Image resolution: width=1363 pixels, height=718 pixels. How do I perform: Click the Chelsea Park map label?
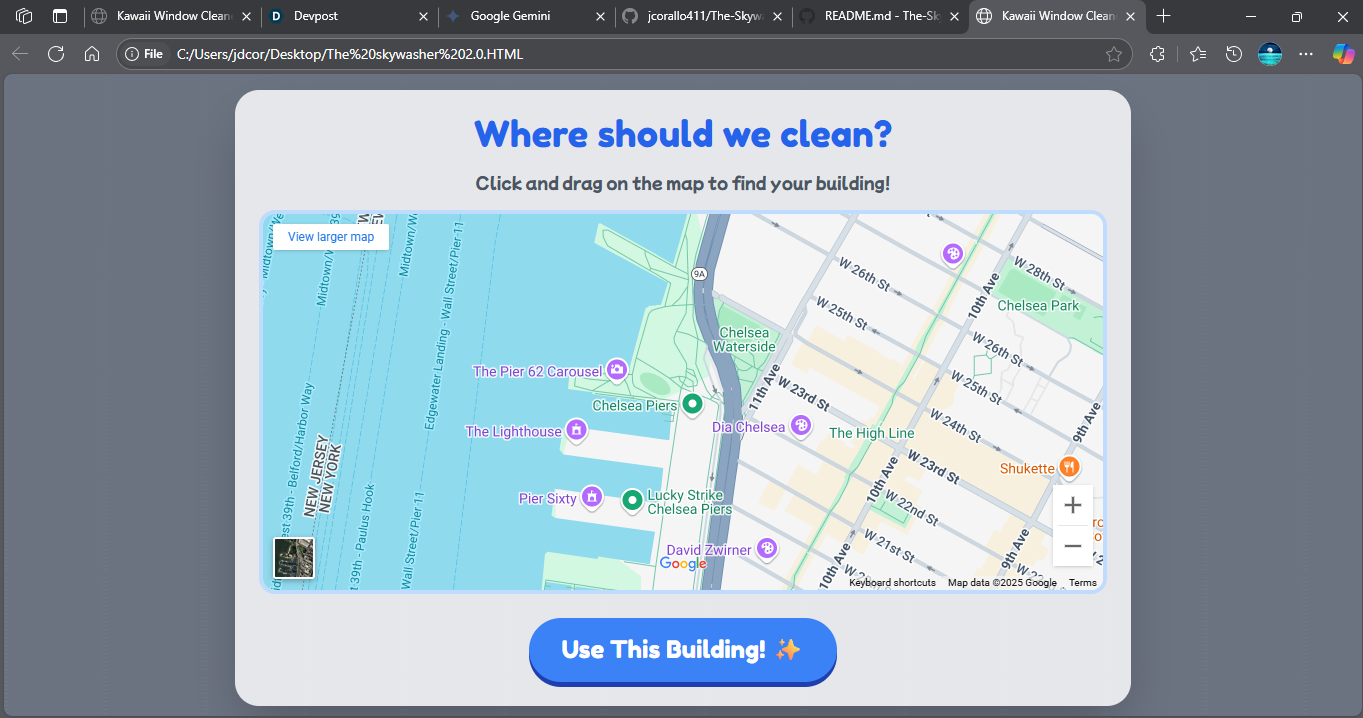pyautogui.click(x=1039, y=305)
